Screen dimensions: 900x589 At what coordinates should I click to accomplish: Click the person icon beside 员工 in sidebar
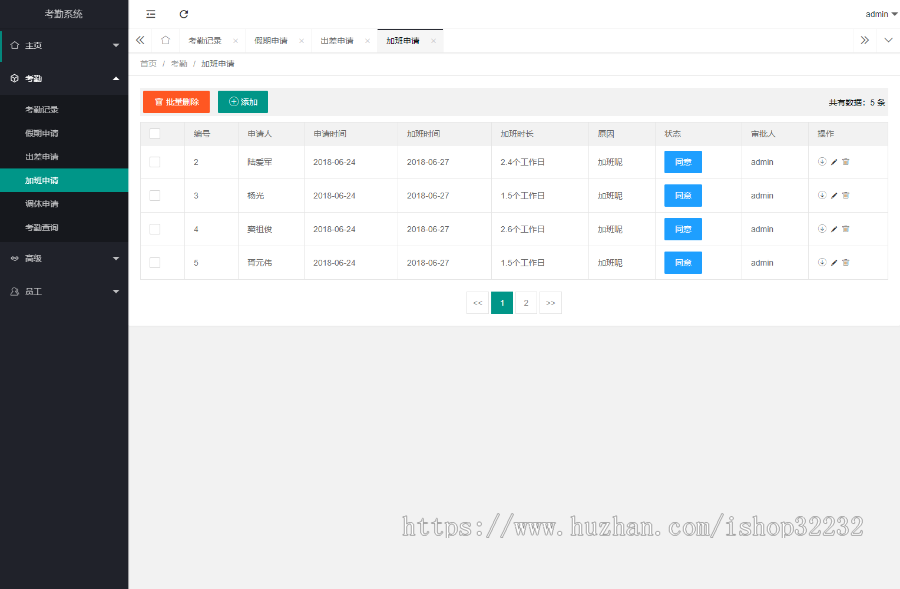click(15, 292)
